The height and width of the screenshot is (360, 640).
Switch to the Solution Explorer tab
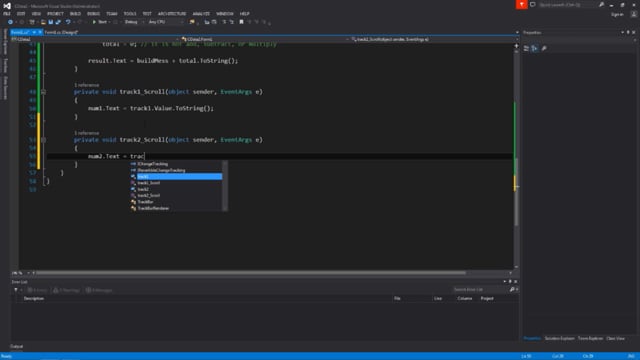point(559,338)
